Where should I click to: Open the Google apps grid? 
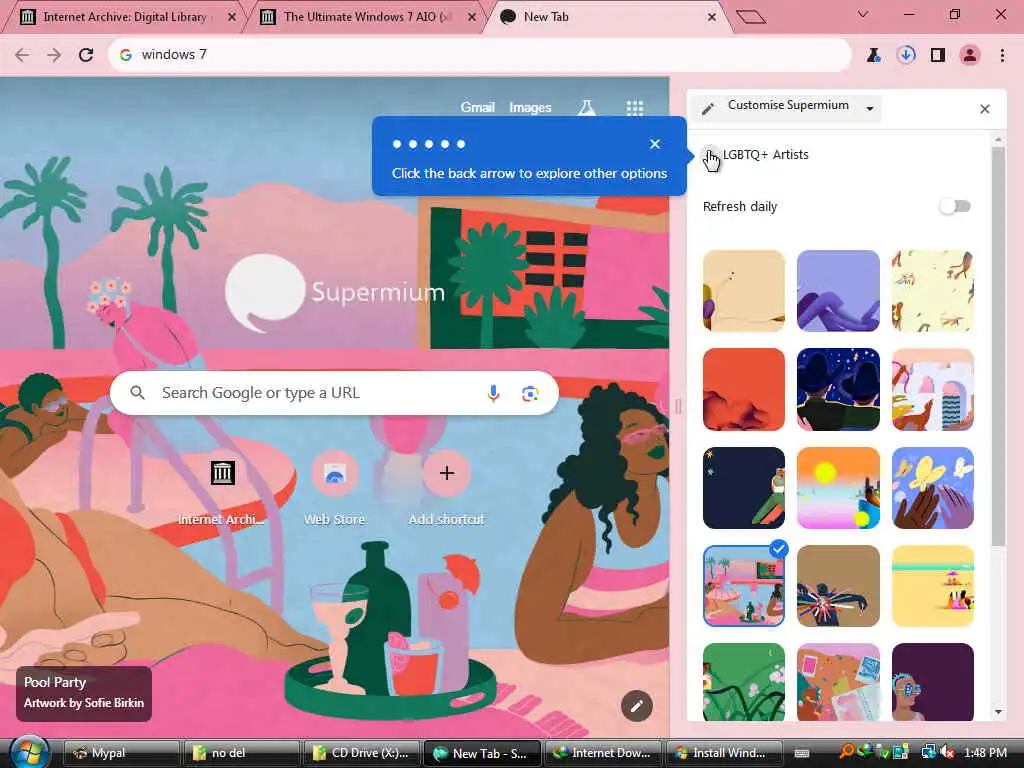pyautogui.click(x=635, y=108)
